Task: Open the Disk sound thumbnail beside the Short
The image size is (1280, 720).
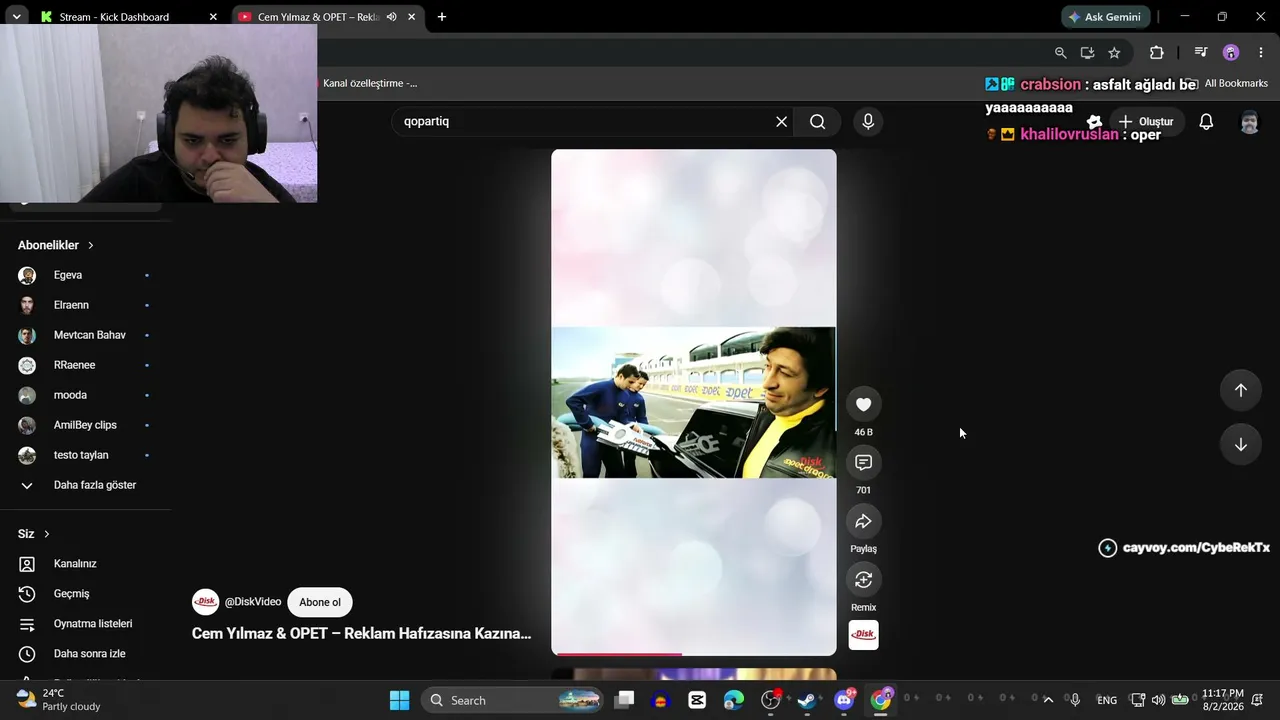Action: (863, 635)
